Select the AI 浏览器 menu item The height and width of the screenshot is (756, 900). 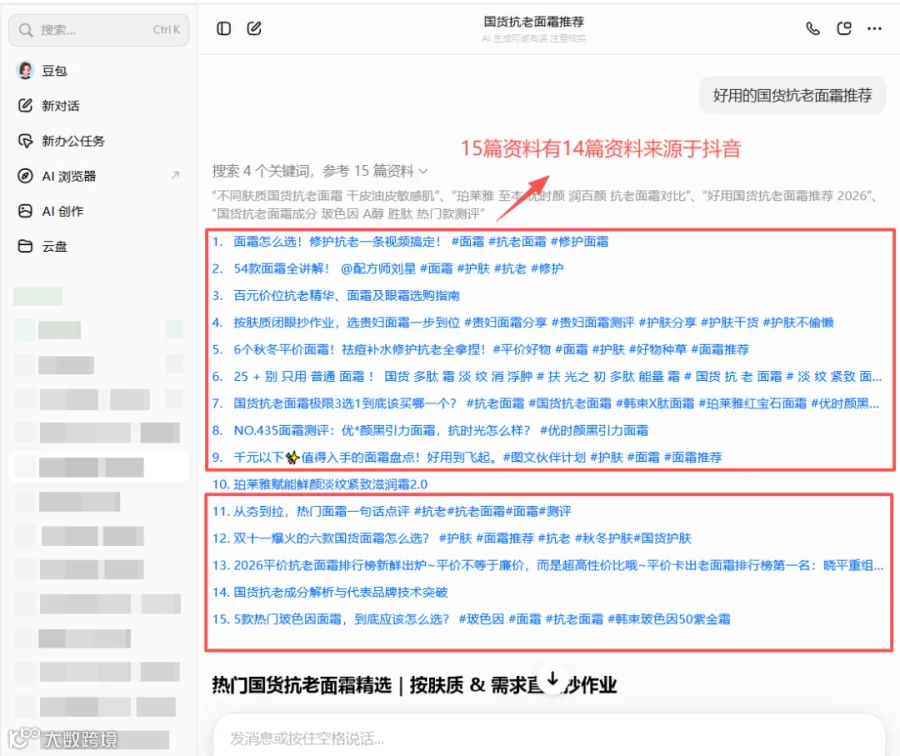pos(99,176)
